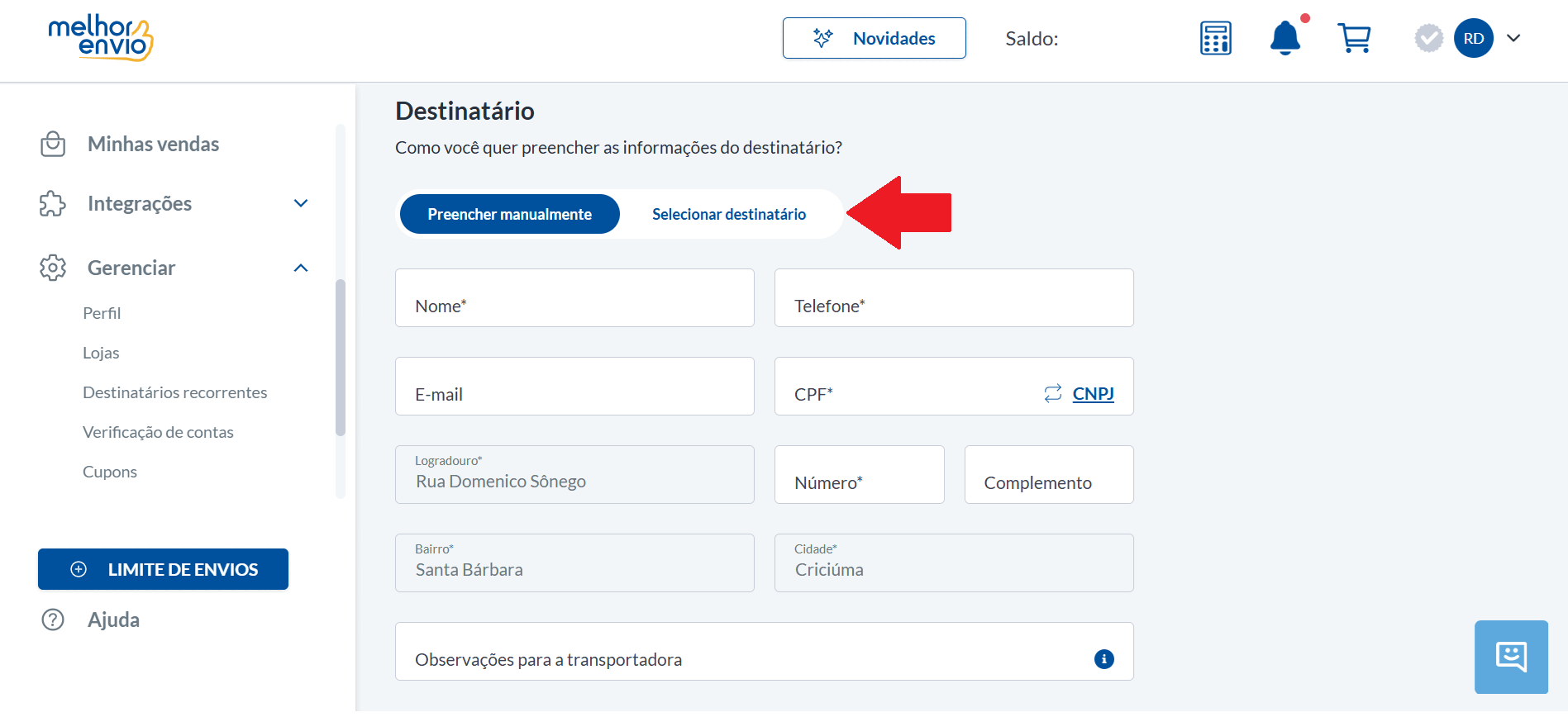Click the RD profile avatar
Viewport: 1568px width, 717px height.
click(x=1474, y=38)
